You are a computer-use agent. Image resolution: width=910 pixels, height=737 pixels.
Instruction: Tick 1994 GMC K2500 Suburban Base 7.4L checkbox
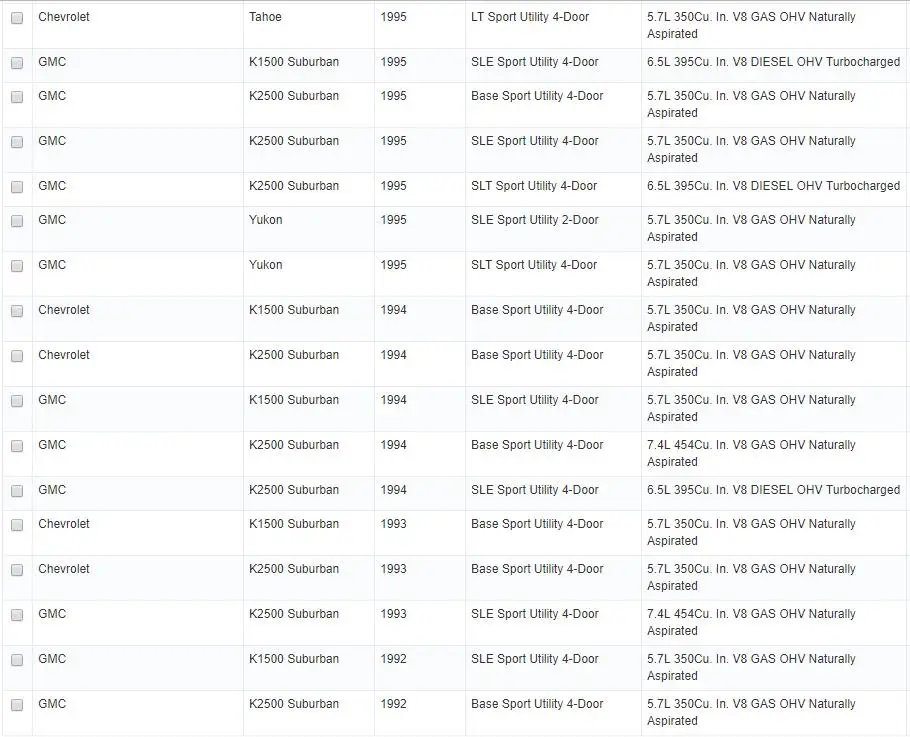click(x=17, y=446)
